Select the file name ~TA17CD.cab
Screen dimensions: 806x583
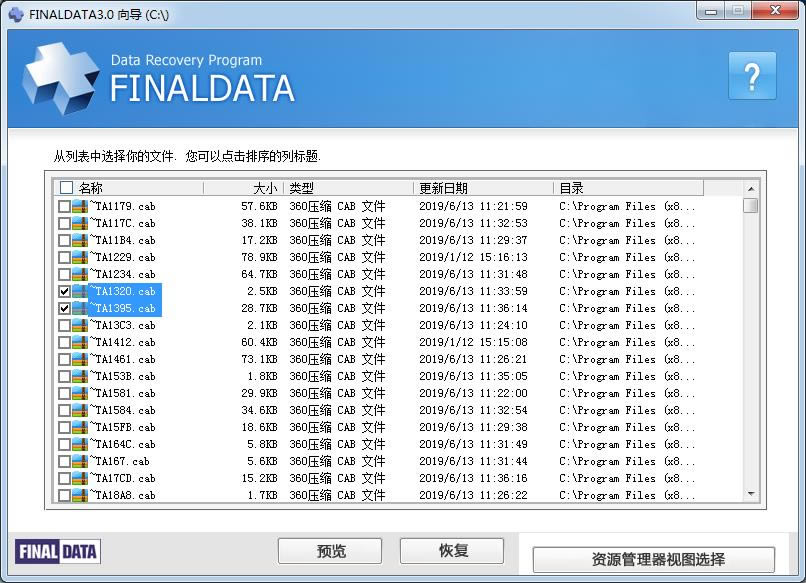[123, 478]
